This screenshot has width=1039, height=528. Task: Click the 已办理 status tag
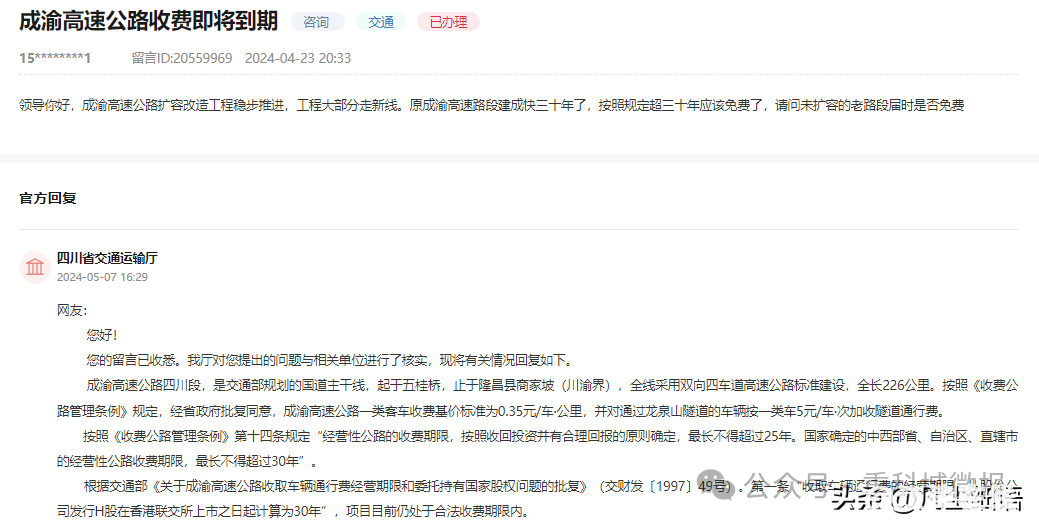[449, 22]
